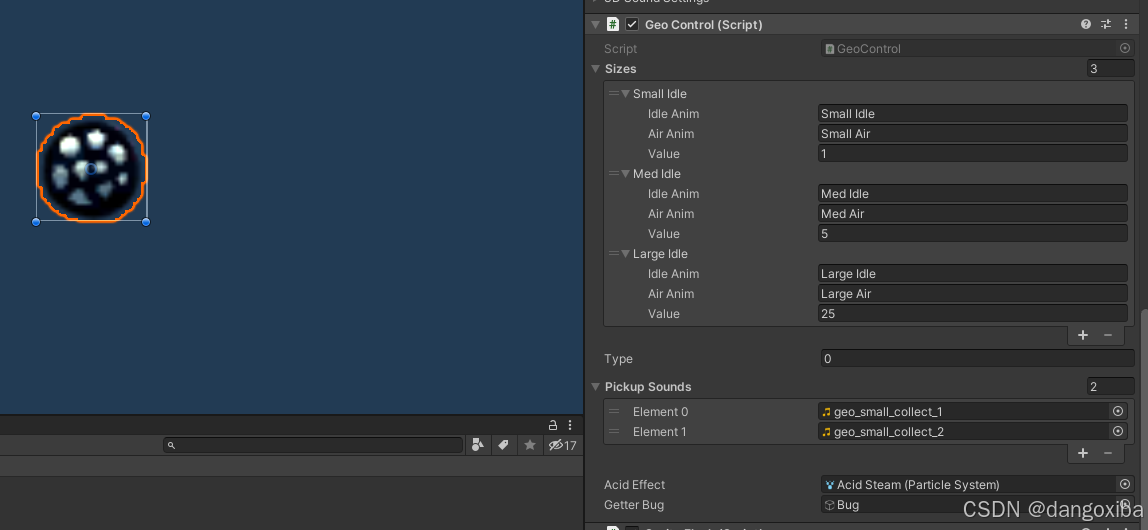Click Large Idle's Idle Anim field
This screenshot has width=1148, height=530.
point(972,274)
